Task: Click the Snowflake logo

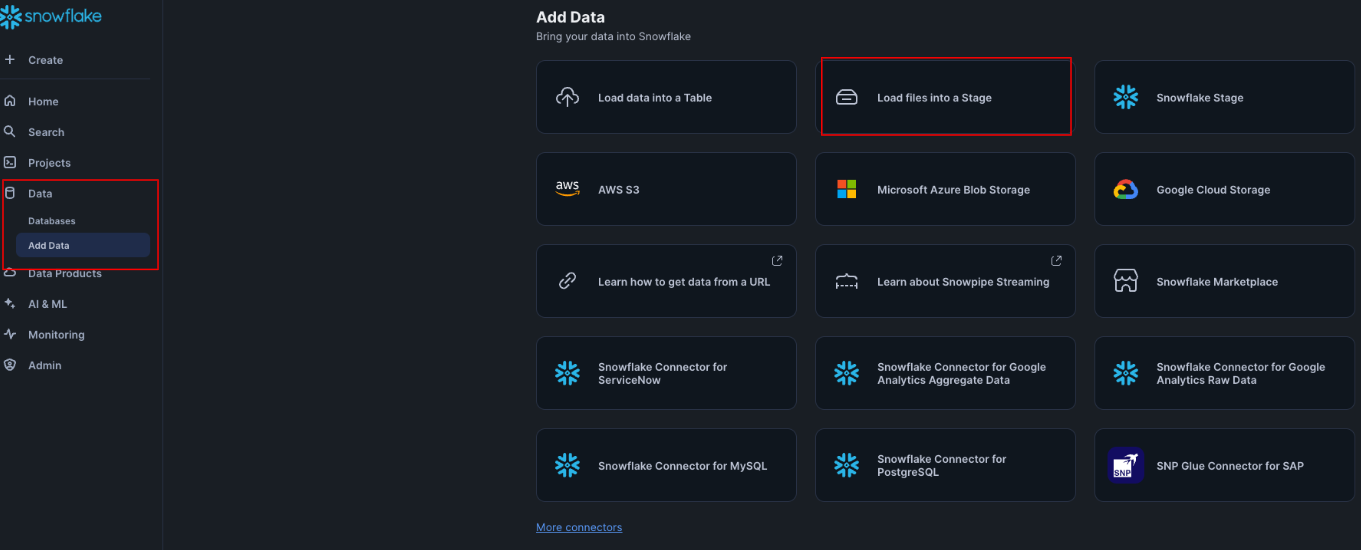Action: pyautogui.click(x=50, y=16)
